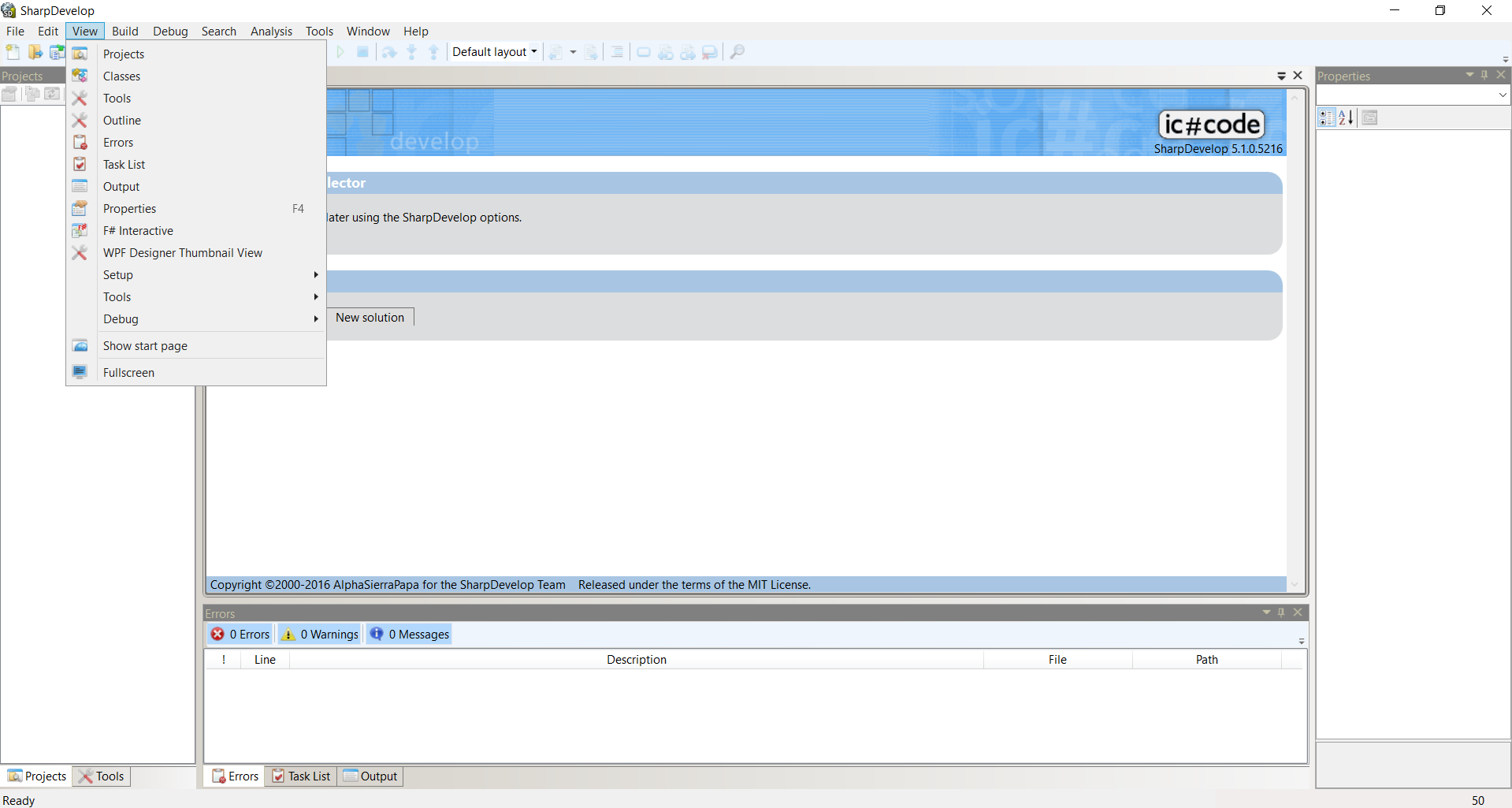Select alphabetical sorting in Properties panel

click(1346, 117)
